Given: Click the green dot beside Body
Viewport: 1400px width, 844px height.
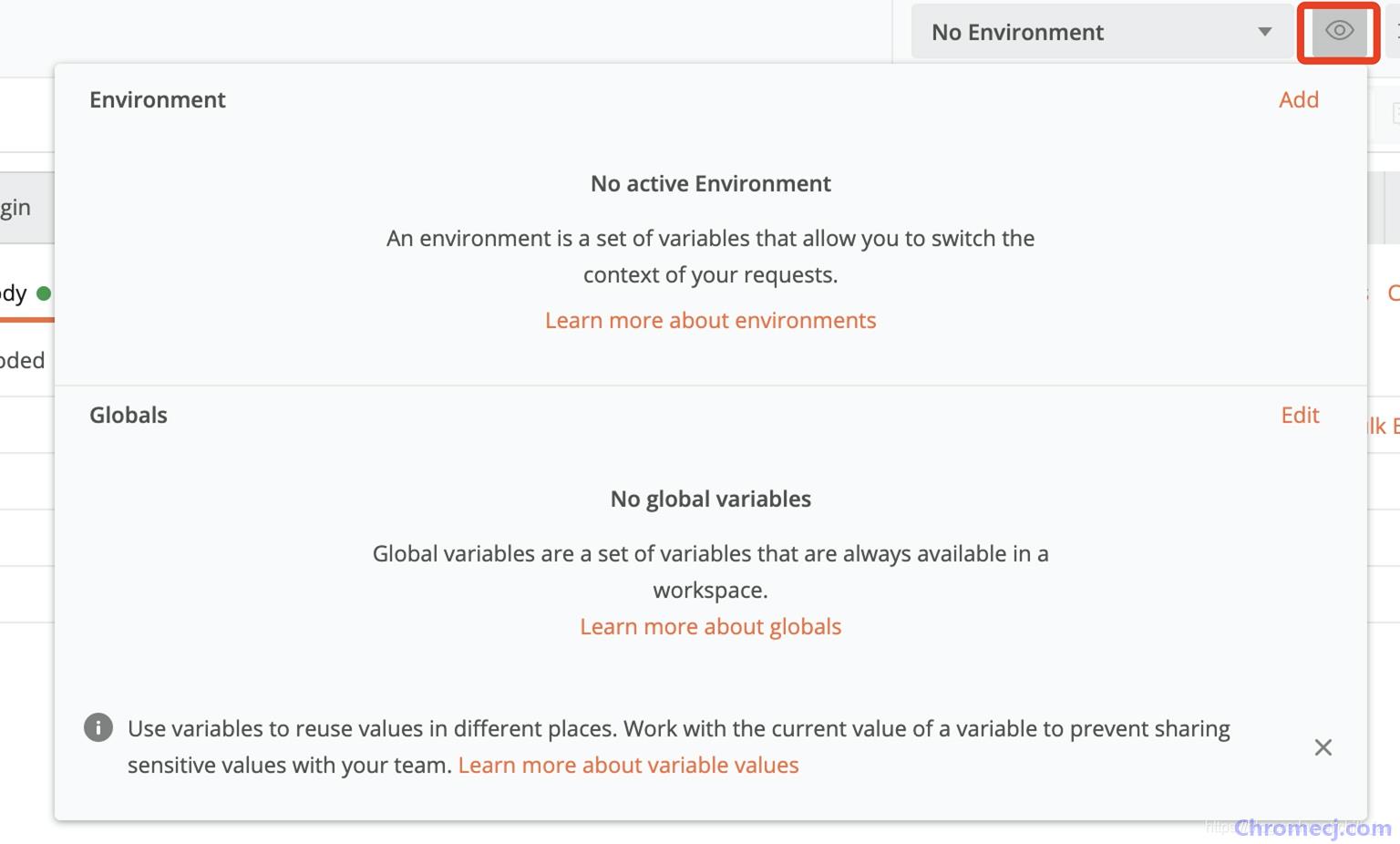Looking at the screenshot, I should 43,293.
